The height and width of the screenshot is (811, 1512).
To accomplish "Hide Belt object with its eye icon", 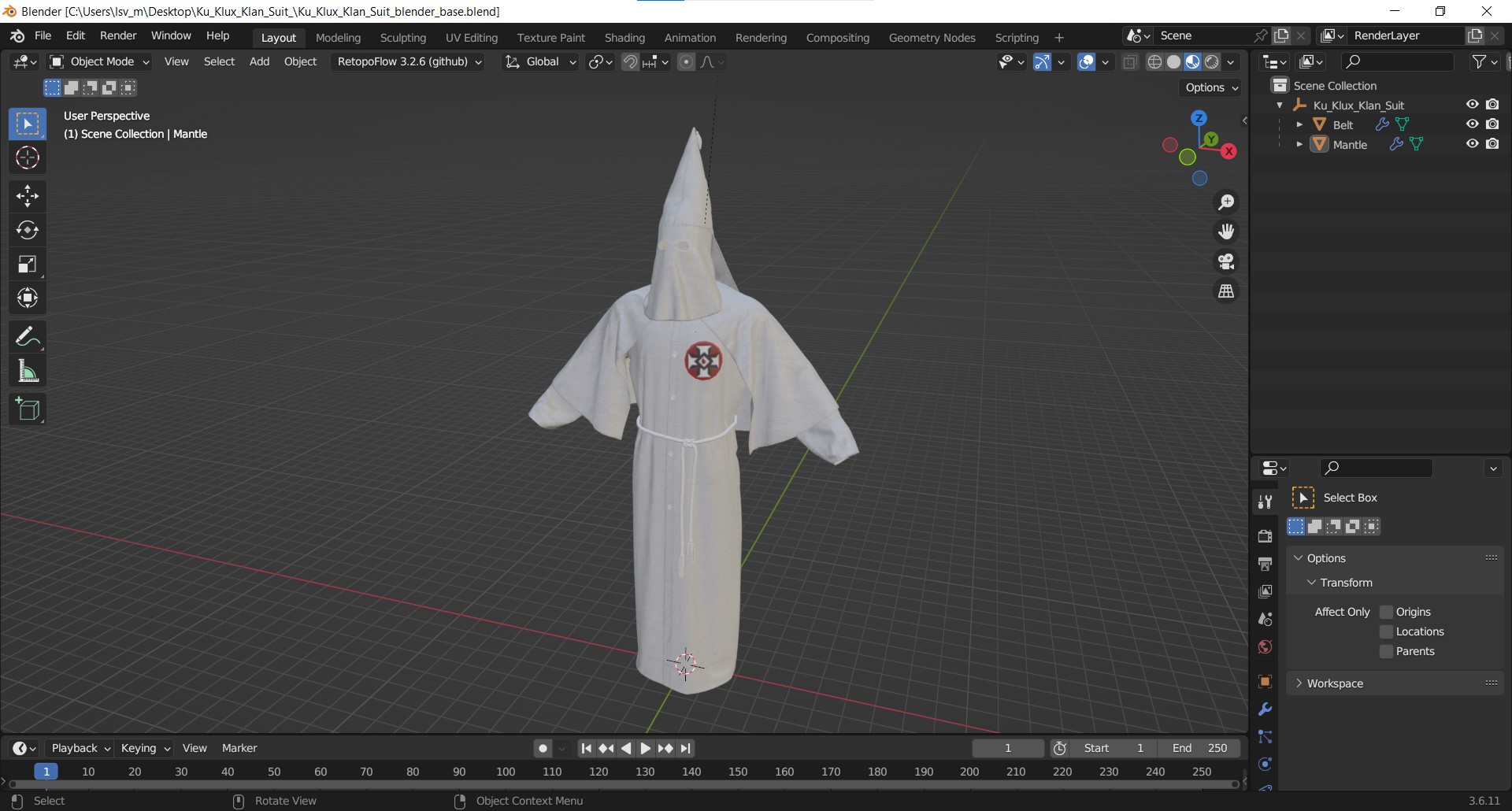I will tap(1472, 124).
